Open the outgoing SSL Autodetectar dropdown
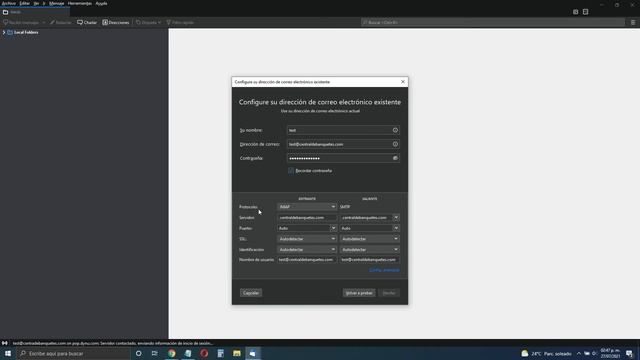 point(370,239)
